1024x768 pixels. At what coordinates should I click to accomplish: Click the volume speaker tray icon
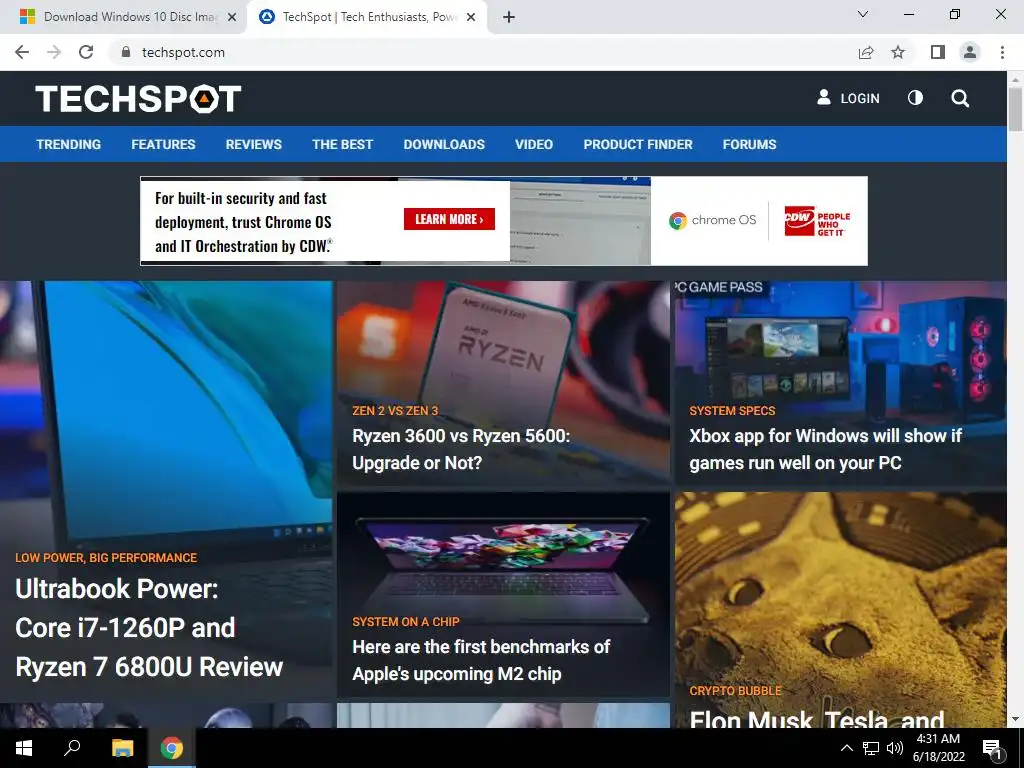[895, 748]
